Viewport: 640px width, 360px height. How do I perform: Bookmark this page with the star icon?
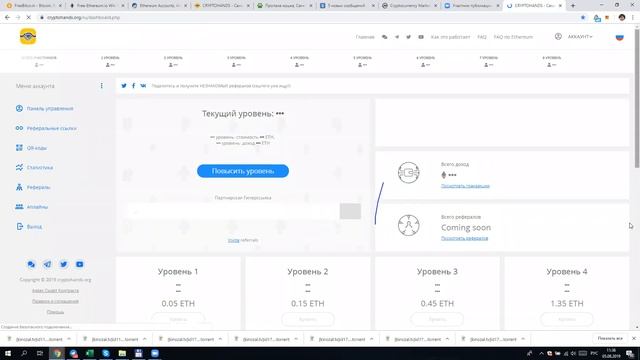583,18
